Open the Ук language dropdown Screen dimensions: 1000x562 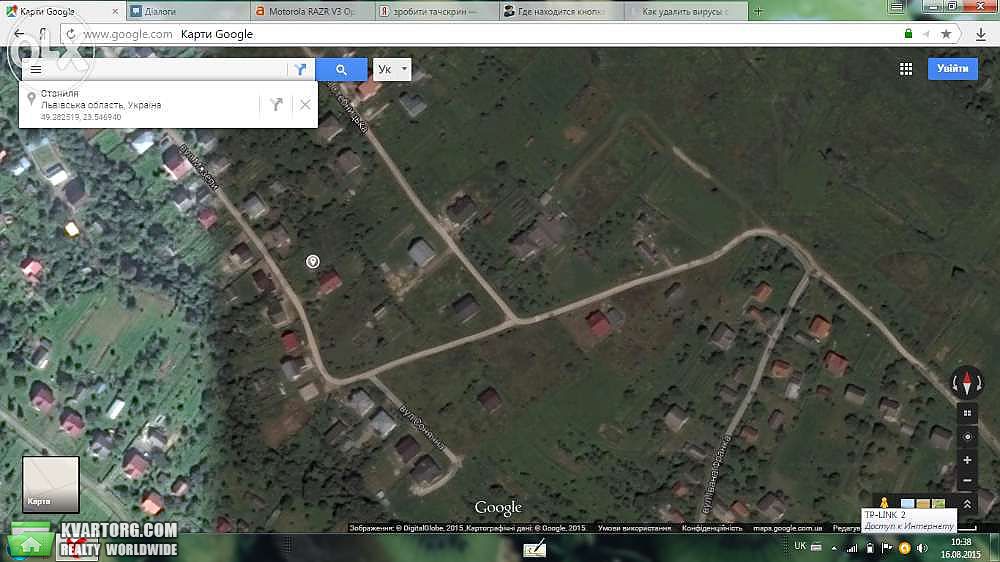[x=392, y=69]
